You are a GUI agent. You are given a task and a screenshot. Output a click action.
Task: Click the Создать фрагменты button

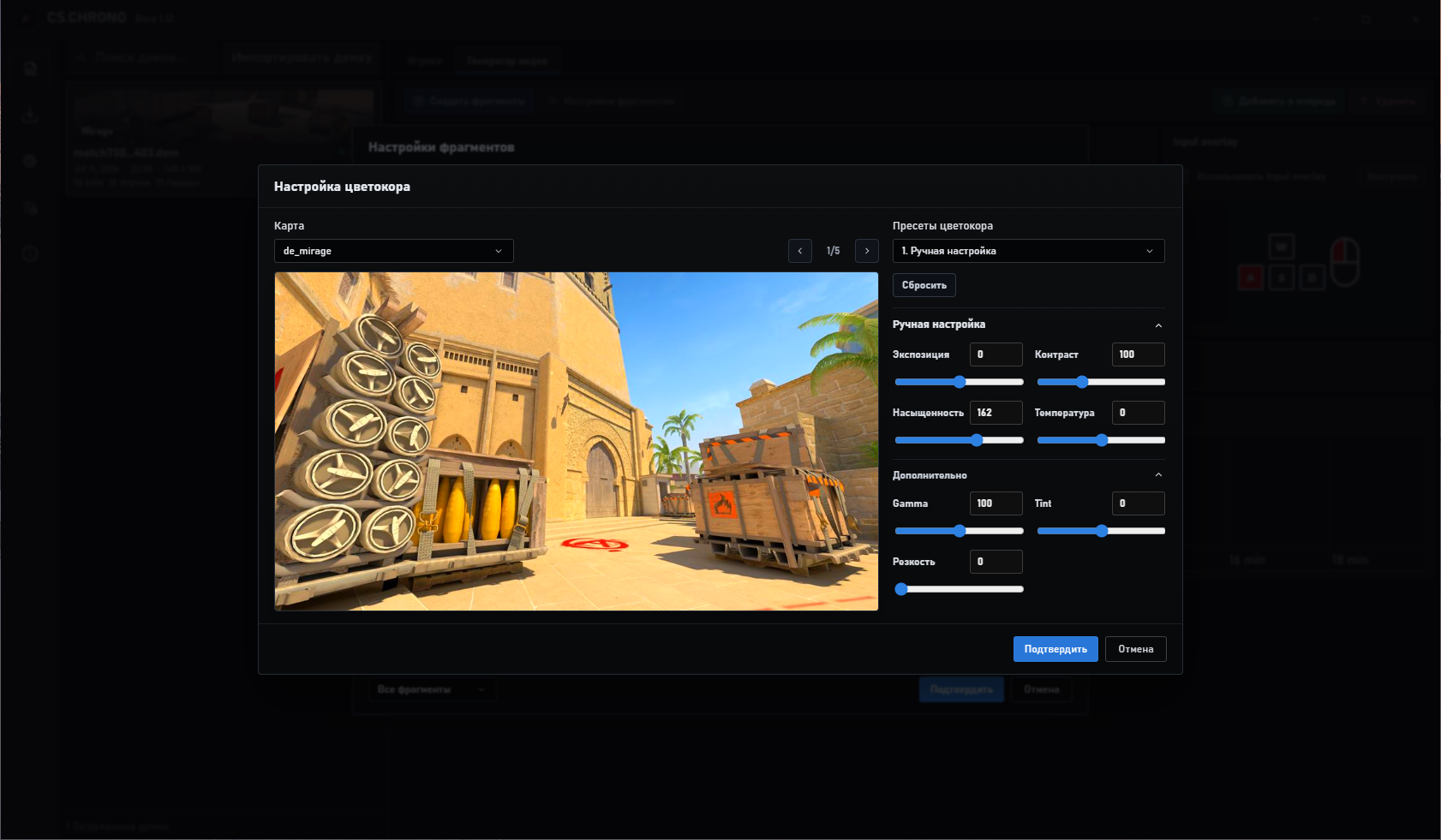(469, 101)
